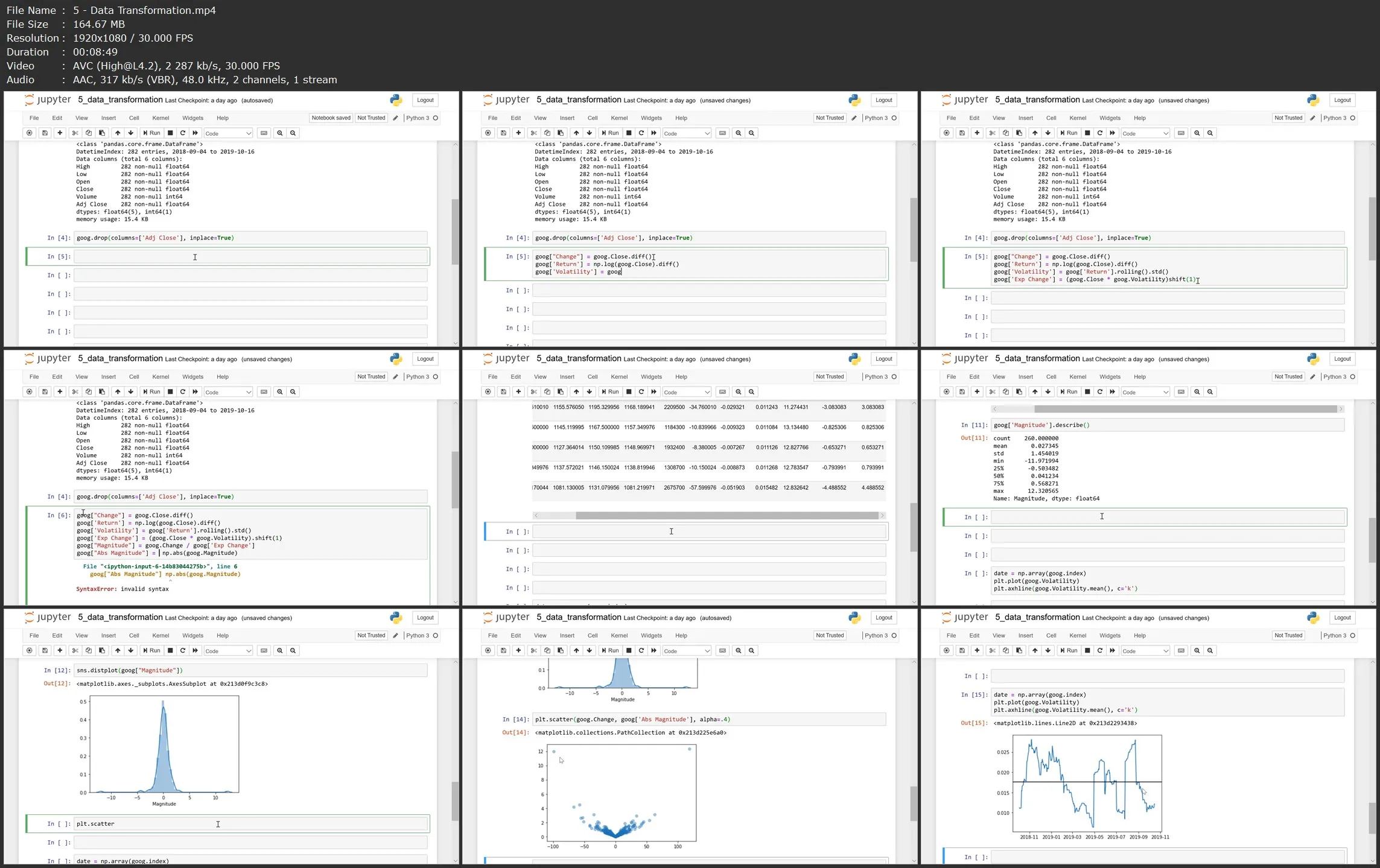This screenshot has height=868, width=1380.
Task: Open Code cell-type dropdown in the SyntaxError notebook
Action: coord(228,392)
